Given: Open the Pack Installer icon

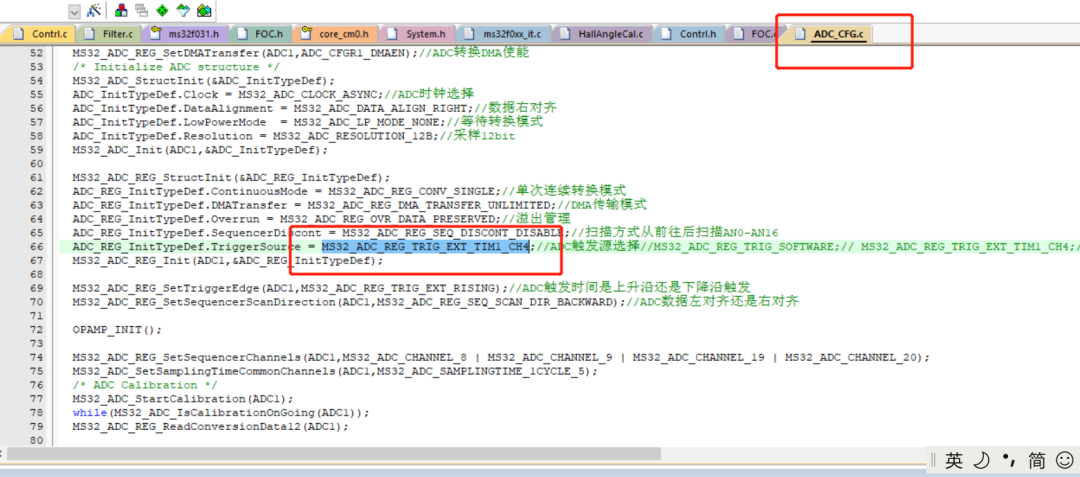Looking at the screenshot, I should (x=204, y=10).
